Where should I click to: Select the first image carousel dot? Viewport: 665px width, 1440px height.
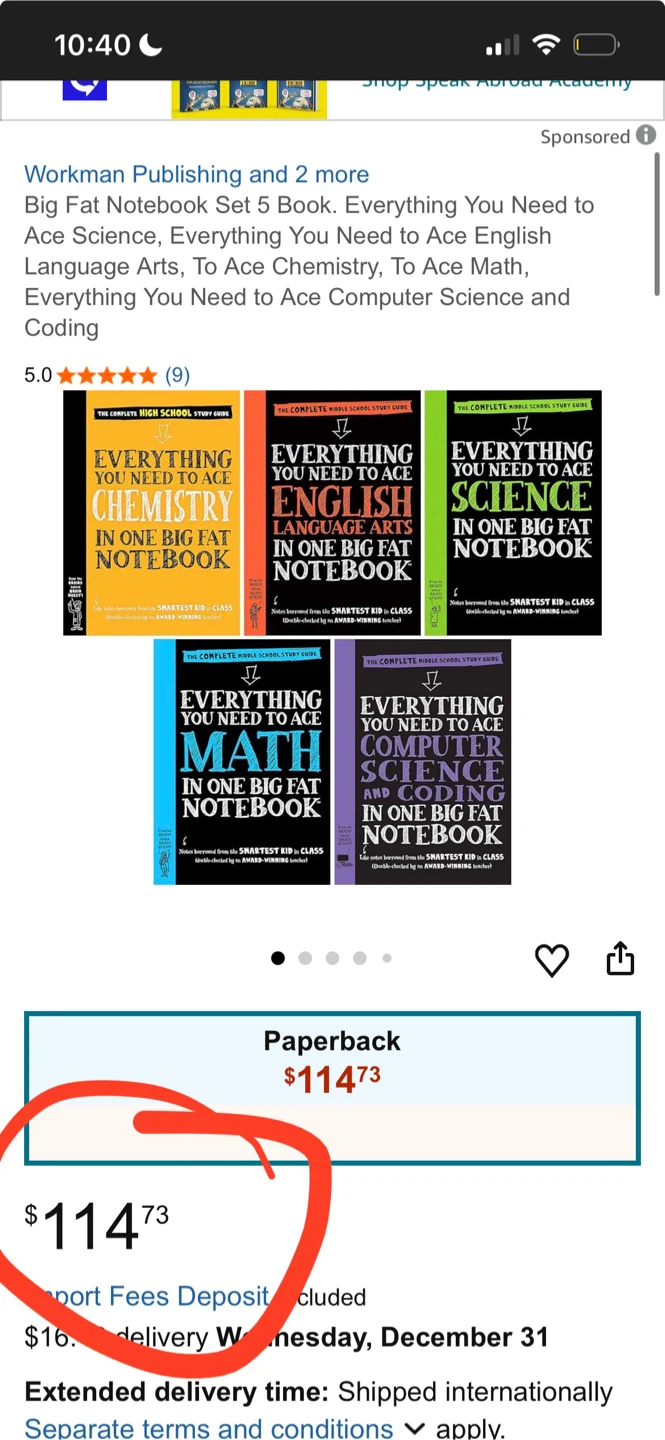click(278, 958)
